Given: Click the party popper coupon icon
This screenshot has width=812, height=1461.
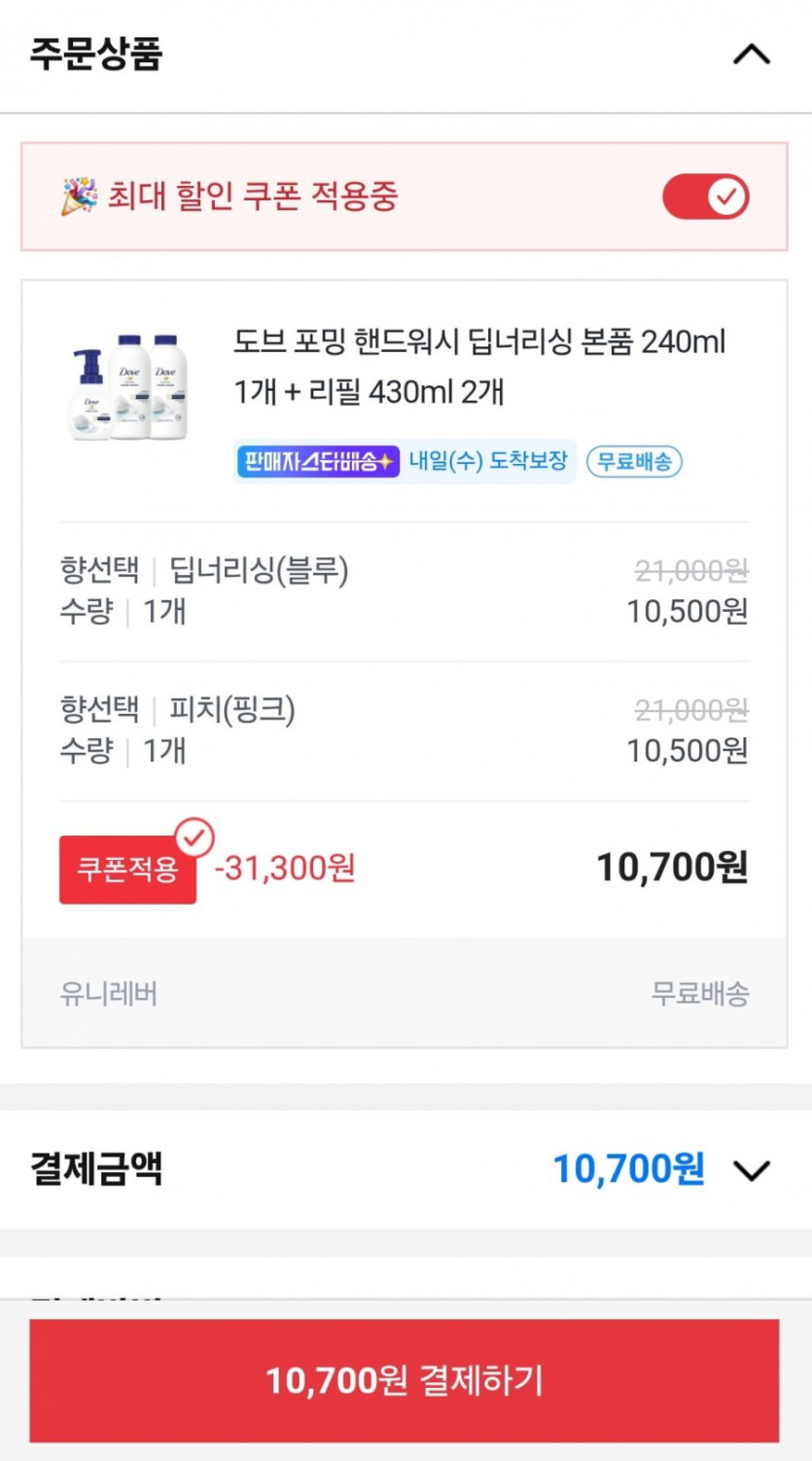Looking at the screenshot, I should click(x=79, y=197).
